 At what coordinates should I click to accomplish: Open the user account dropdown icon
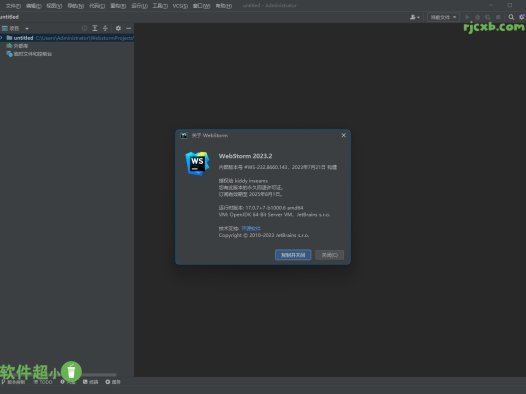click(x=415, y=17)
